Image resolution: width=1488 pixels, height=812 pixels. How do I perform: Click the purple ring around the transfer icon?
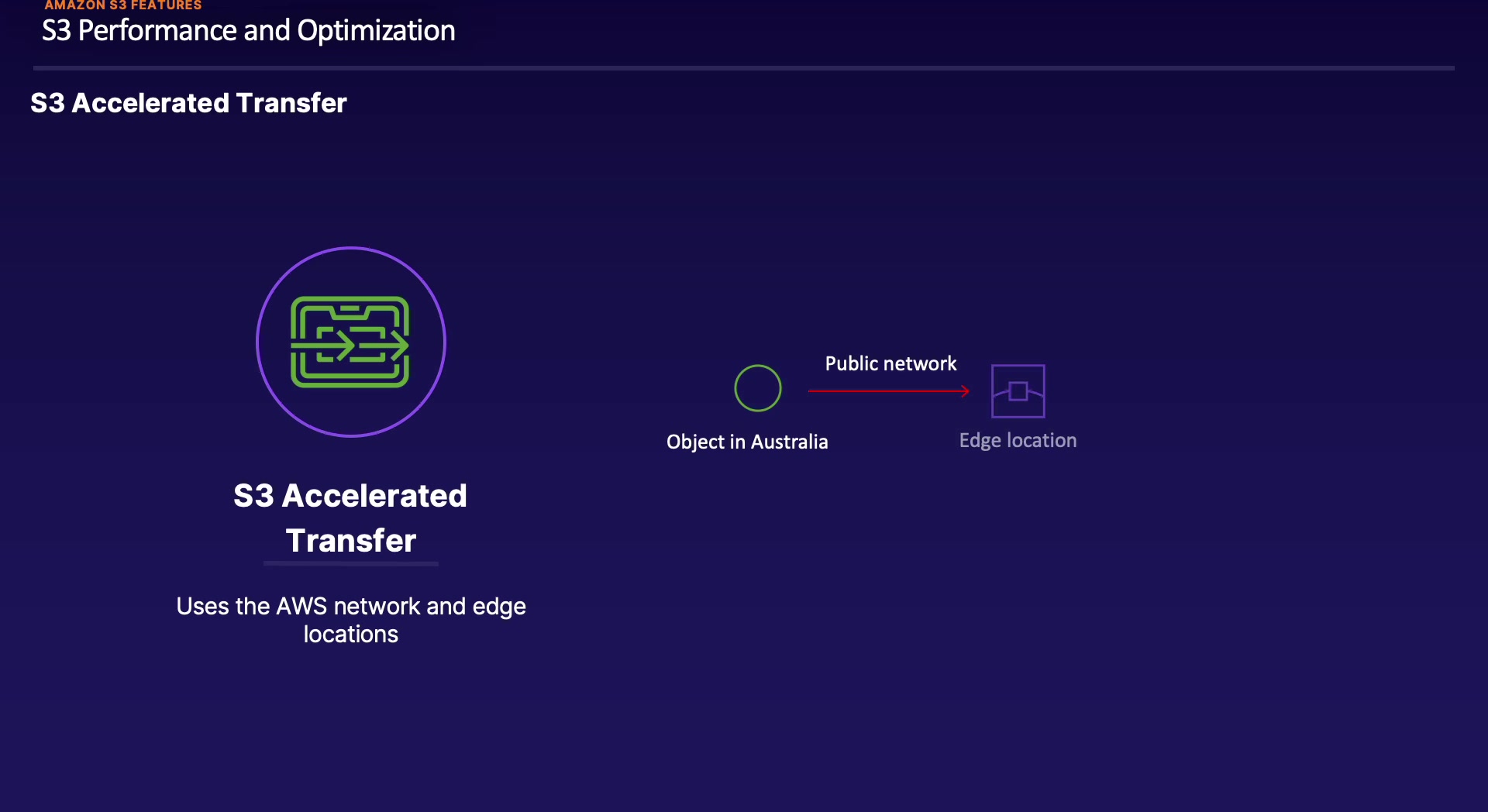[351, 248]
